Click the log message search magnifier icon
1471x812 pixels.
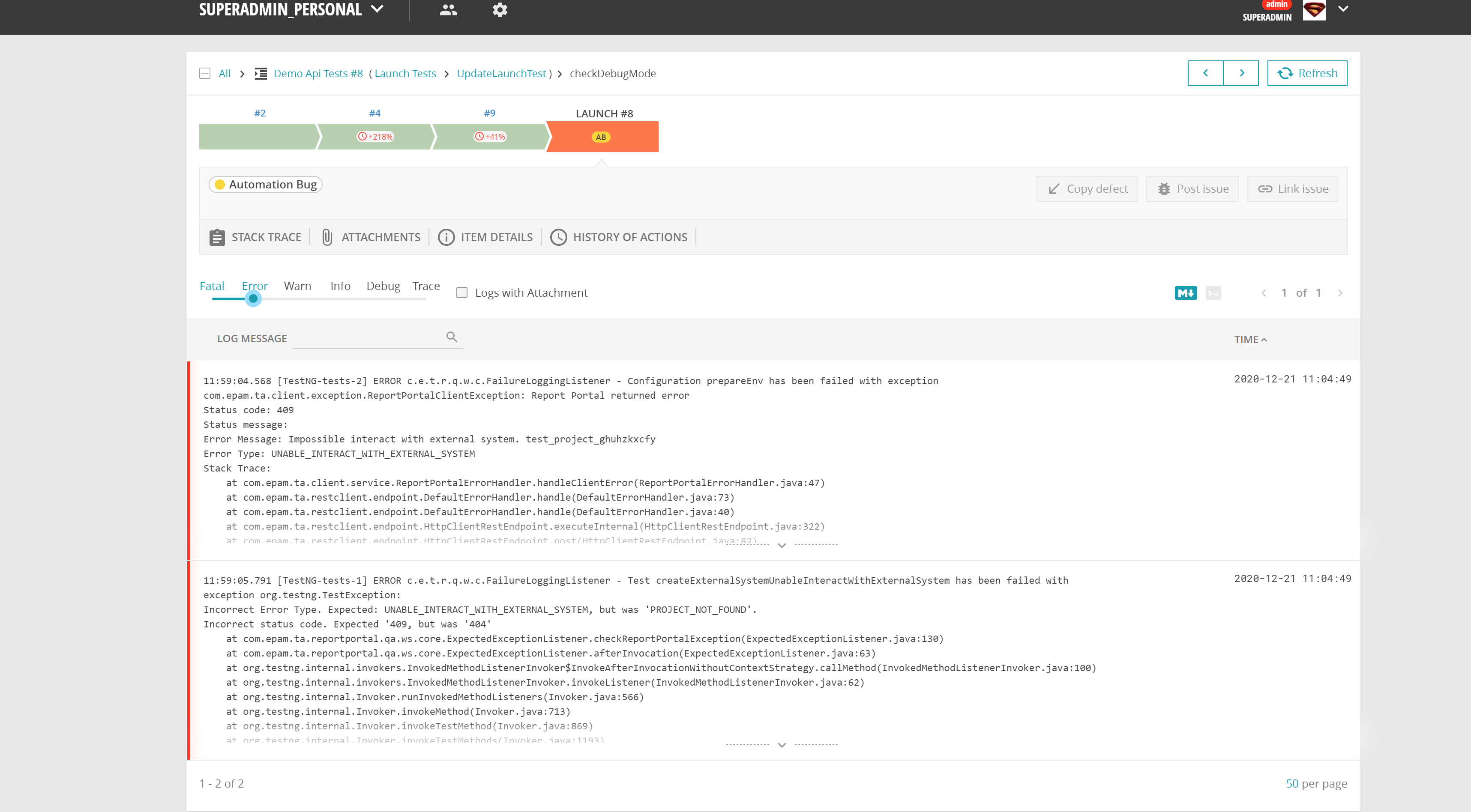pyautogui.click(x=452, y=337)
